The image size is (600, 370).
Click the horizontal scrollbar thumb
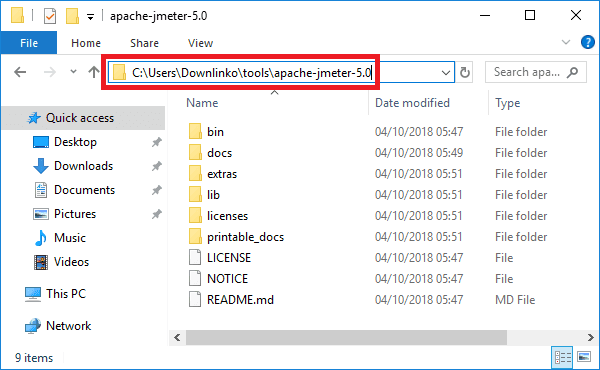click(x=346, y=337)
